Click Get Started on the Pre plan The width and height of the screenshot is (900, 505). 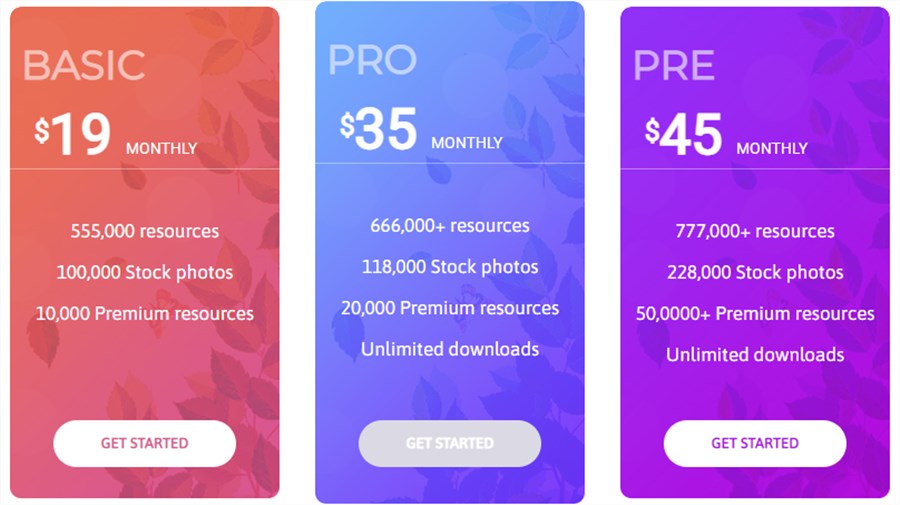coord(755,443)
